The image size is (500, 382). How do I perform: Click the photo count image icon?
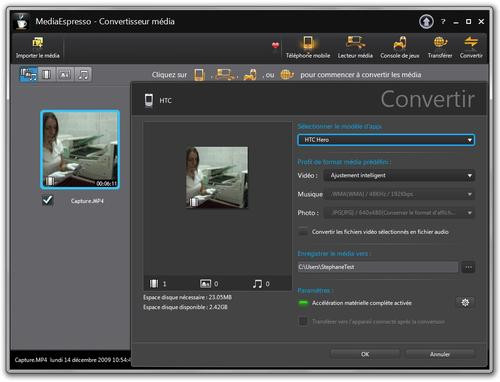point(205,284)
